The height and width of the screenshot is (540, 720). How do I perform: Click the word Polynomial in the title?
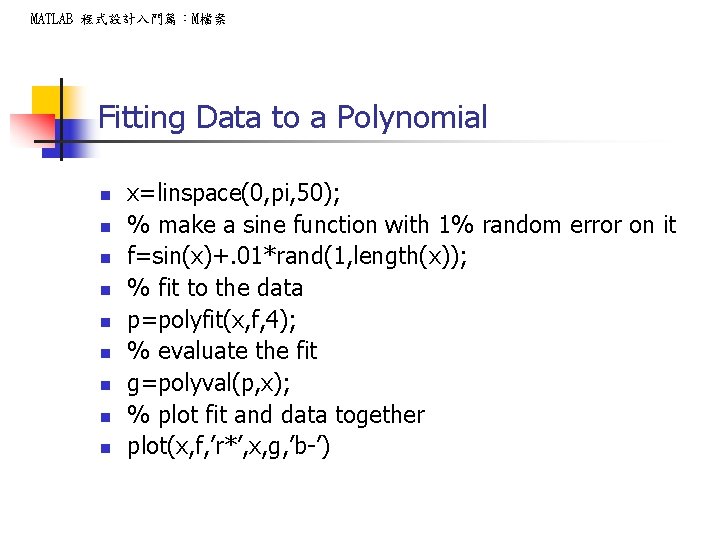412,118
